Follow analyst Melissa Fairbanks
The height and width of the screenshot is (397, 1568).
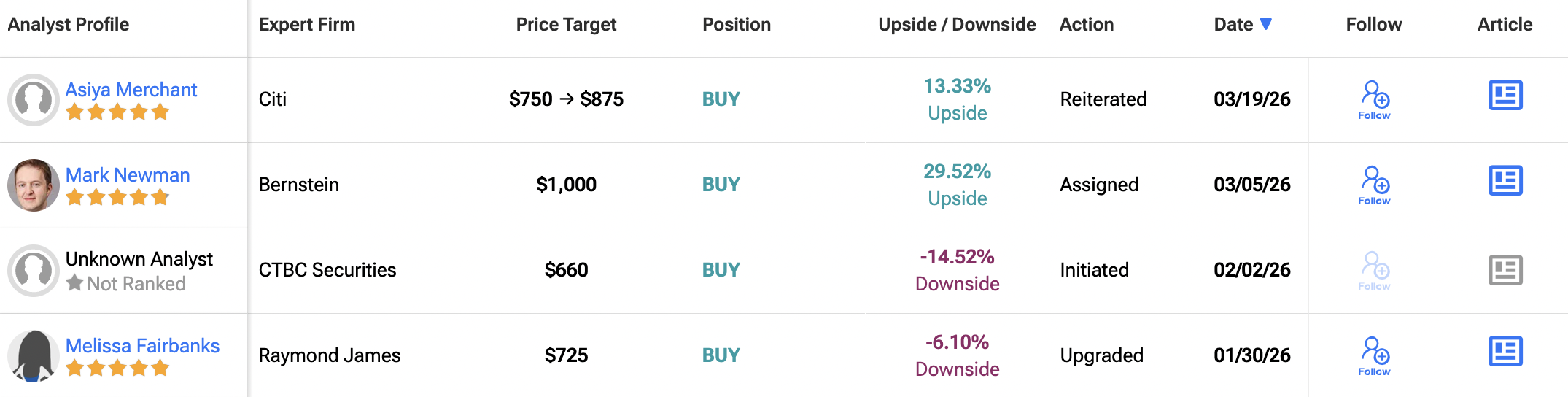[x=1375, y=356]
